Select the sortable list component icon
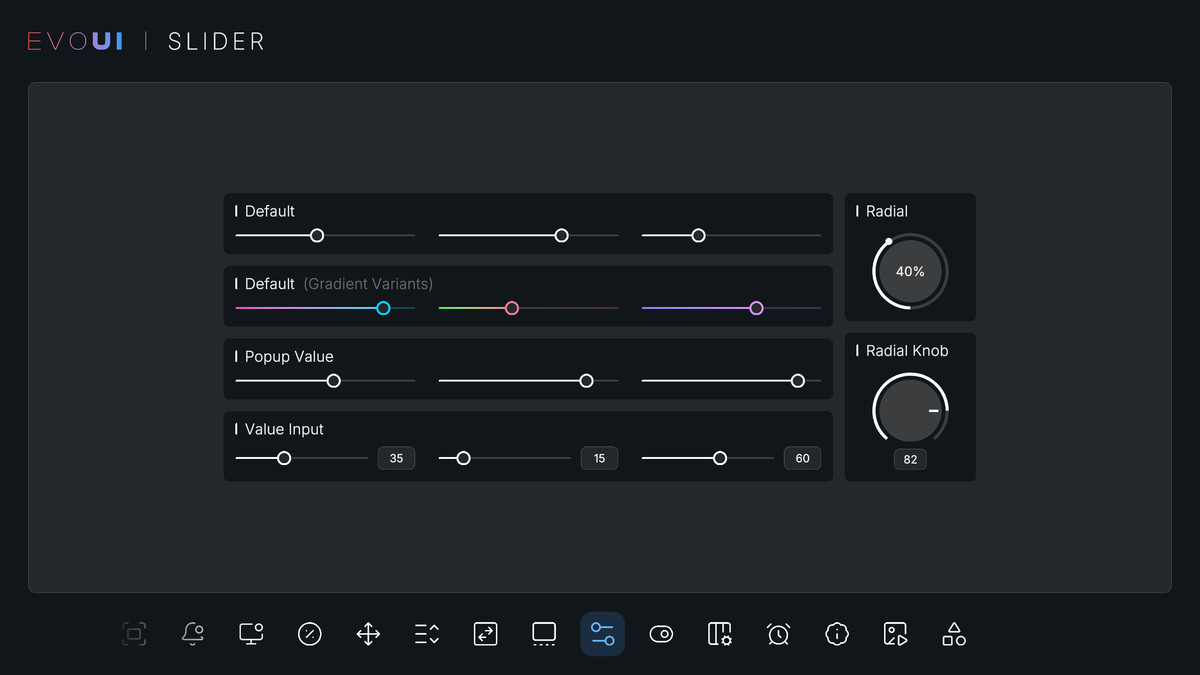This screenshot has width=1200, height=675. click(x=426, y=633)
